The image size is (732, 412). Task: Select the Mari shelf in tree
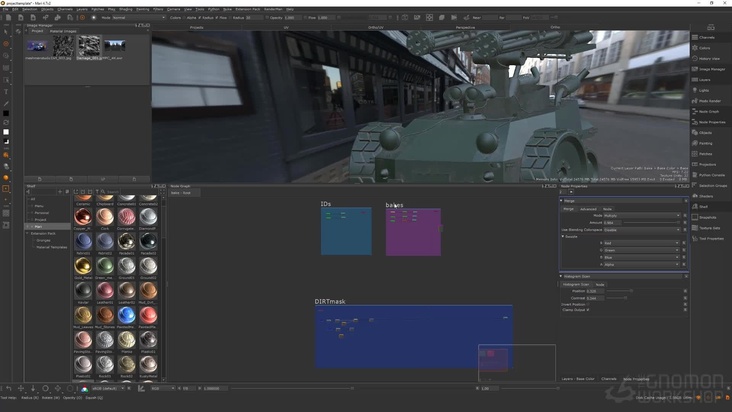(38, 226)
